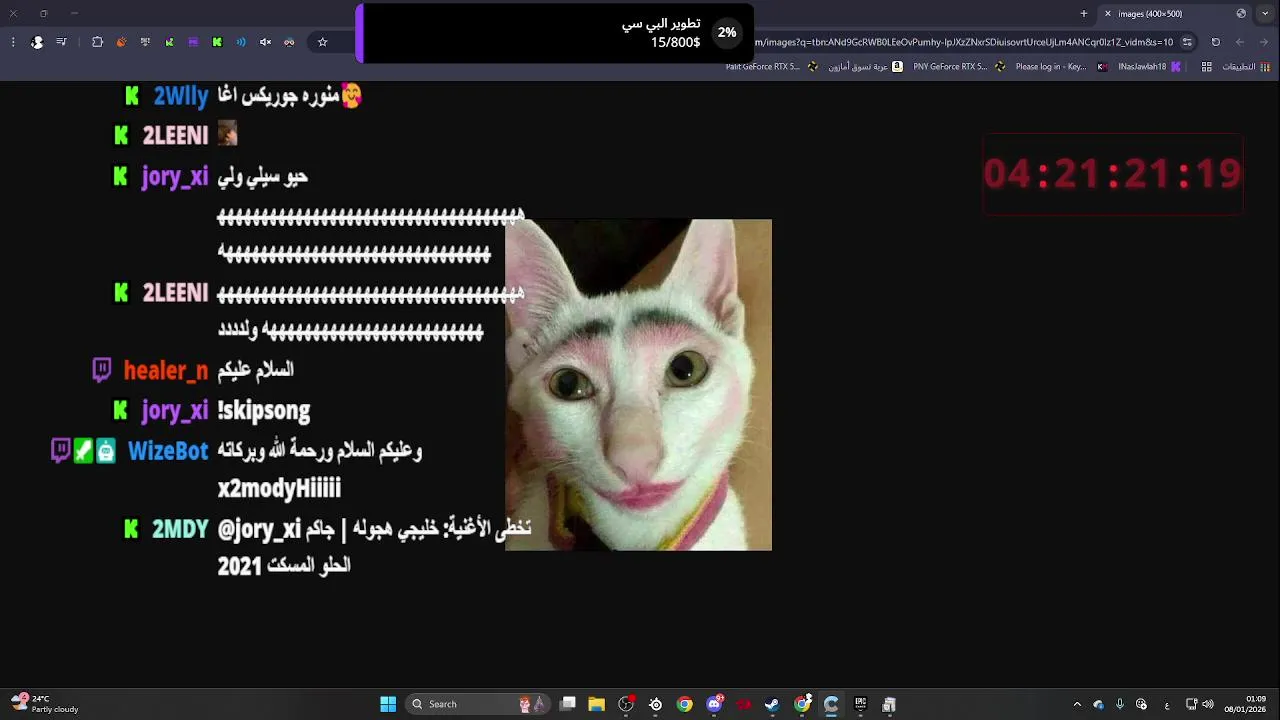Click username 'healer_n' in chat
This screenshot has height=720, width=1280.
[x=166, y=370]
